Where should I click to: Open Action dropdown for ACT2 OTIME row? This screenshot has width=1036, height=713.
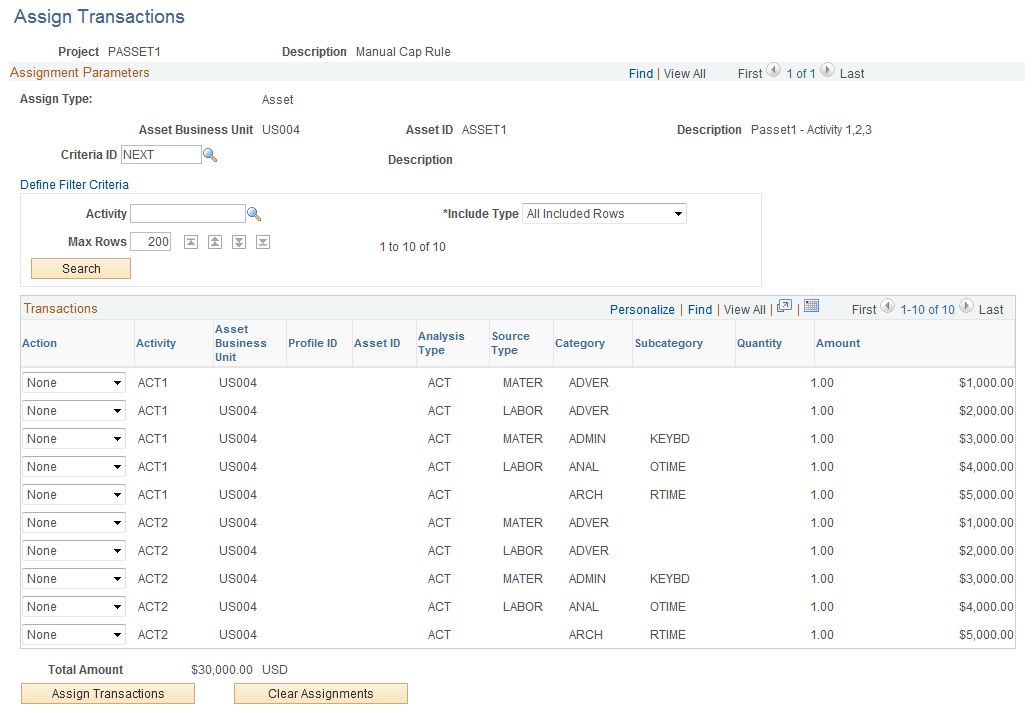[x=73, y=607]
